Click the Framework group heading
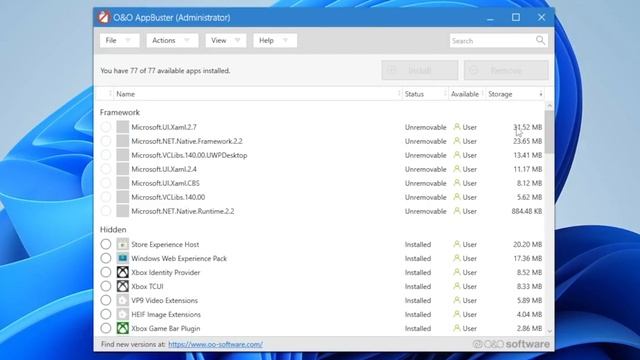The width and height of the screenshot is (640, 360). coord(120,112)
